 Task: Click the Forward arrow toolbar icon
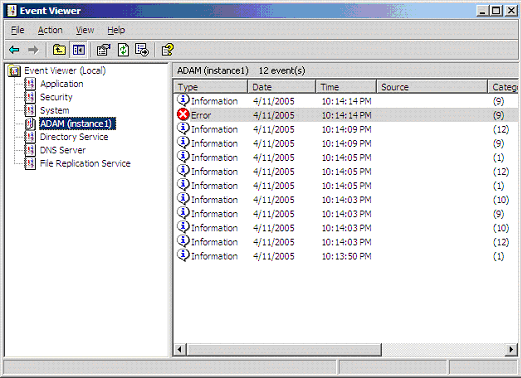33,50
